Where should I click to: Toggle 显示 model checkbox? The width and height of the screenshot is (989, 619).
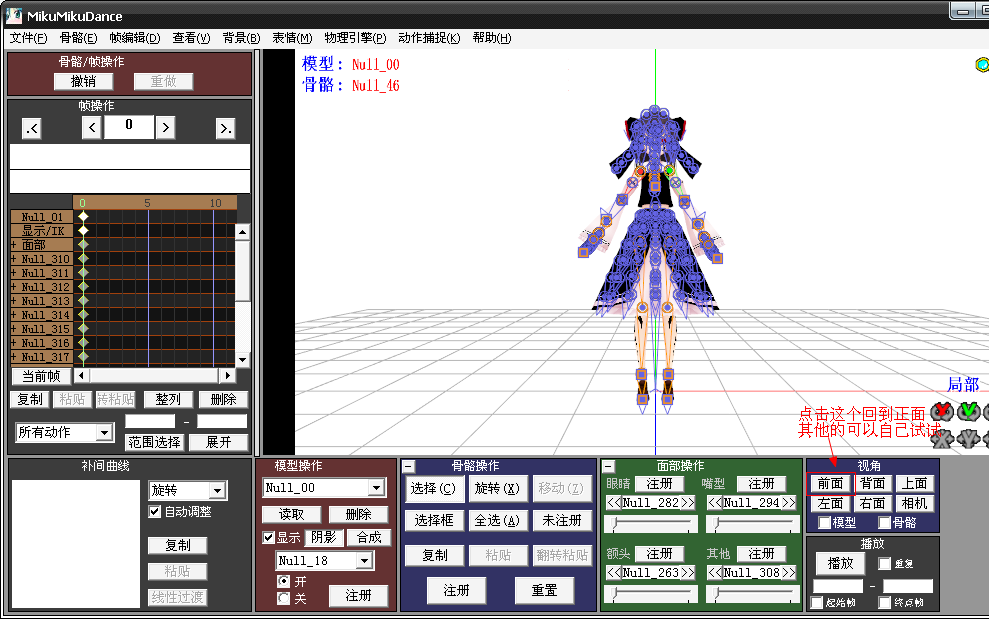(x=269, y=538)
